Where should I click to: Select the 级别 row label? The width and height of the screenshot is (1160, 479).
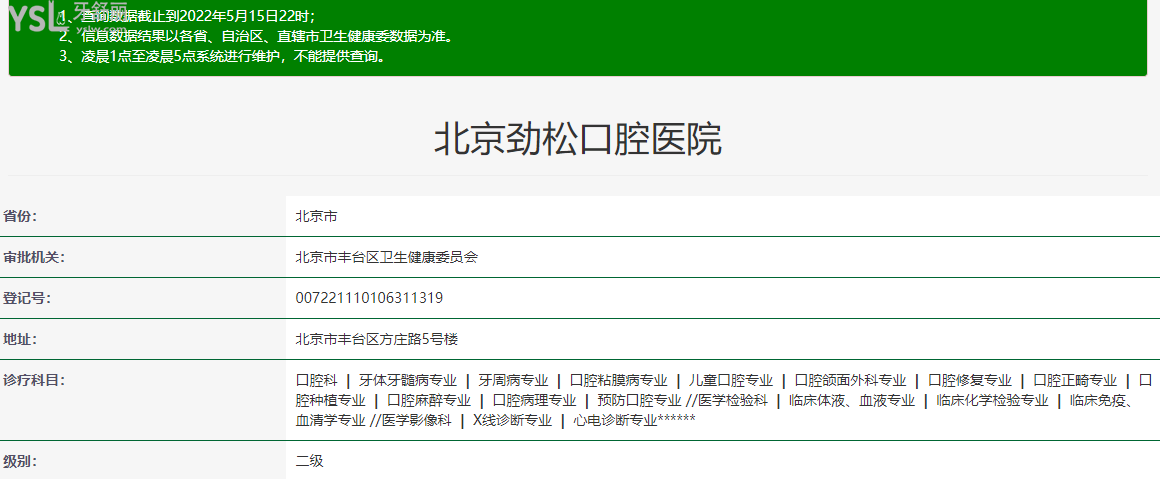pos(20,460)
